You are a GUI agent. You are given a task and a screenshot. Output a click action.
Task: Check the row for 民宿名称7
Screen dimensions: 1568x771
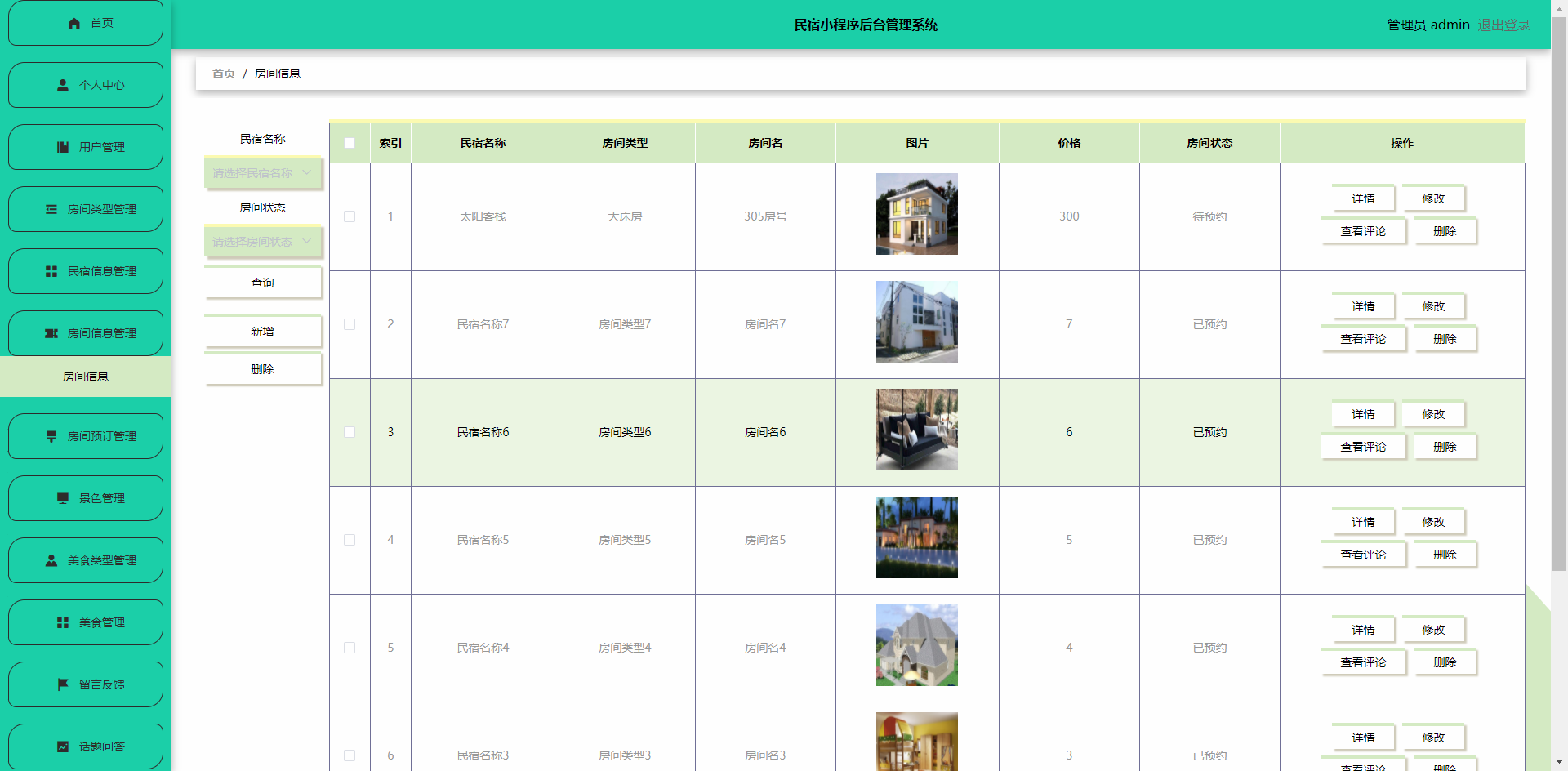[350, 324]
